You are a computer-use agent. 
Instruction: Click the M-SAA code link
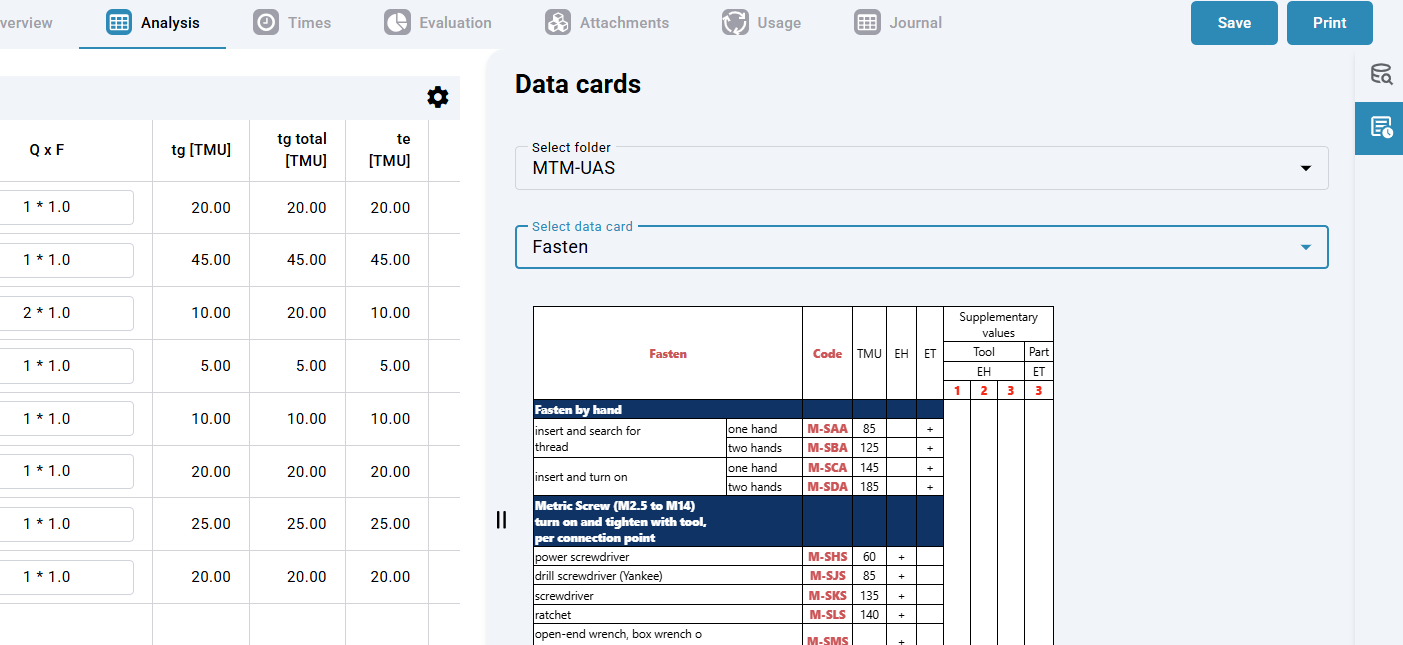tap(827, 429)
